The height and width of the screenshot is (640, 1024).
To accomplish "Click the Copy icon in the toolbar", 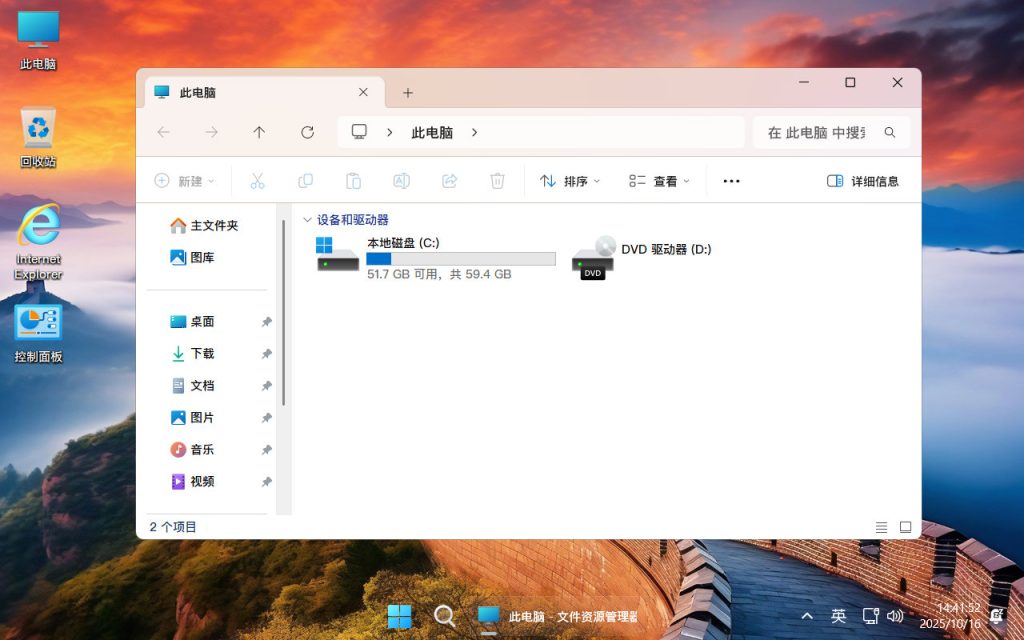I will click(305, 180).
